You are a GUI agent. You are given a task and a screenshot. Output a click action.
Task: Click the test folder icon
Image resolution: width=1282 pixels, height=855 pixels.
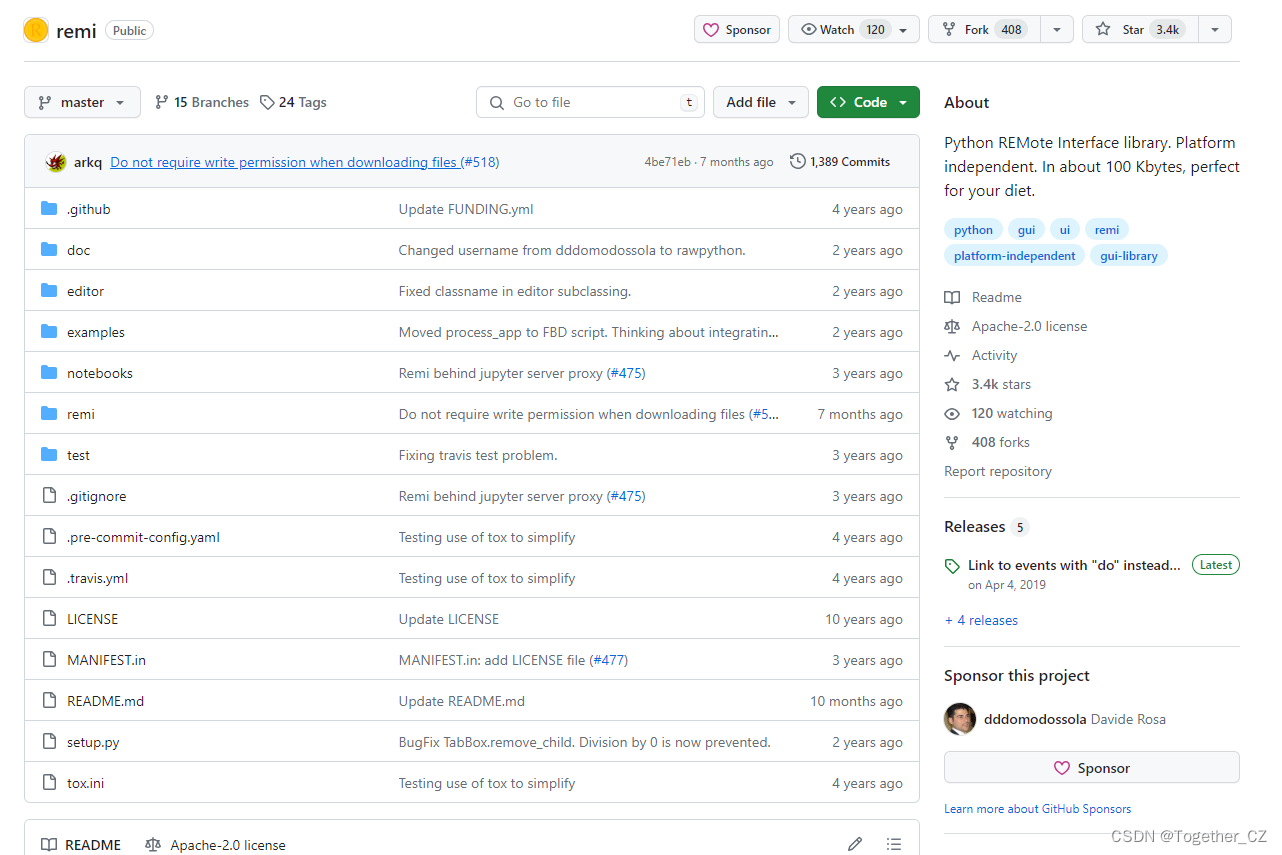click(49, 455)
